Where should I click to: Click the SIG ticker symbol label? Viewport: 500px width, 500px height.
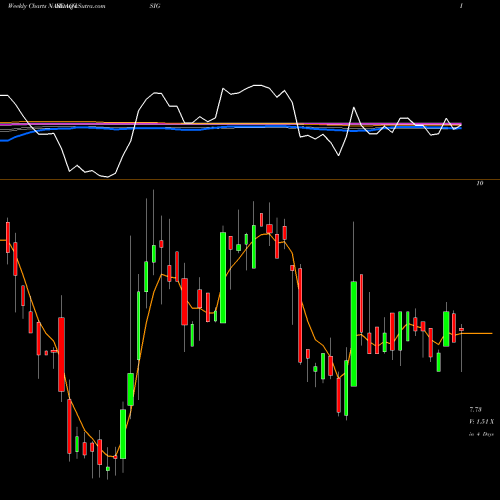(155, 6)
